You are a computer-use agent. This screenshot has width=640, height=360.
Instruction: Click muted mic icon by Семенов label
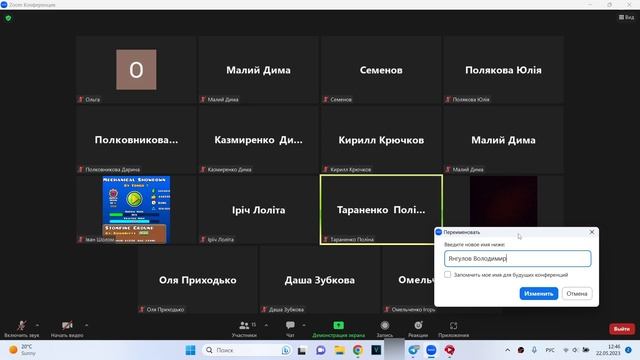(325, 99)
